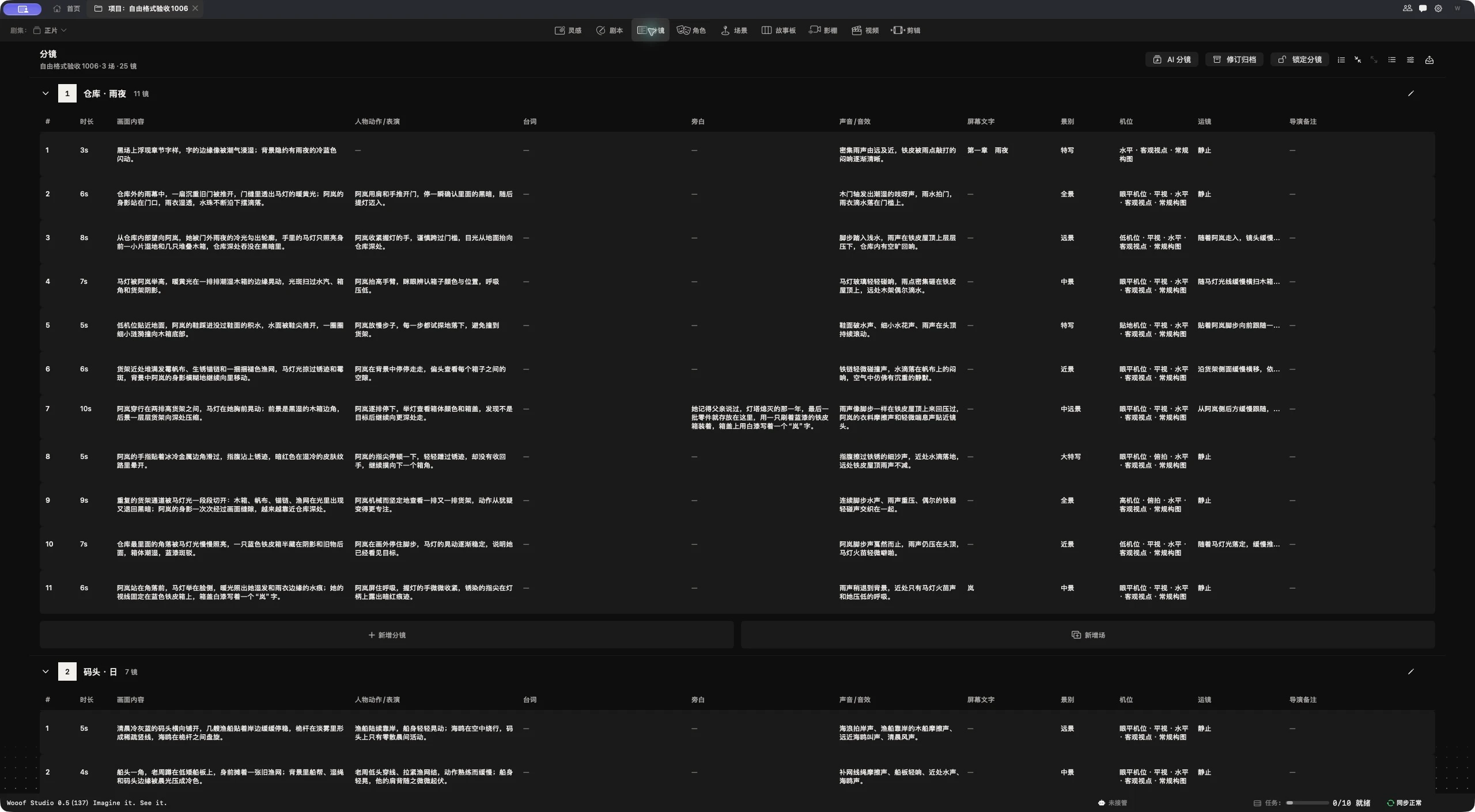The width and height of the screenshot is (1475, 812).
Task: Click the numbered list icon in toolbar
Action: (1341, 60)
